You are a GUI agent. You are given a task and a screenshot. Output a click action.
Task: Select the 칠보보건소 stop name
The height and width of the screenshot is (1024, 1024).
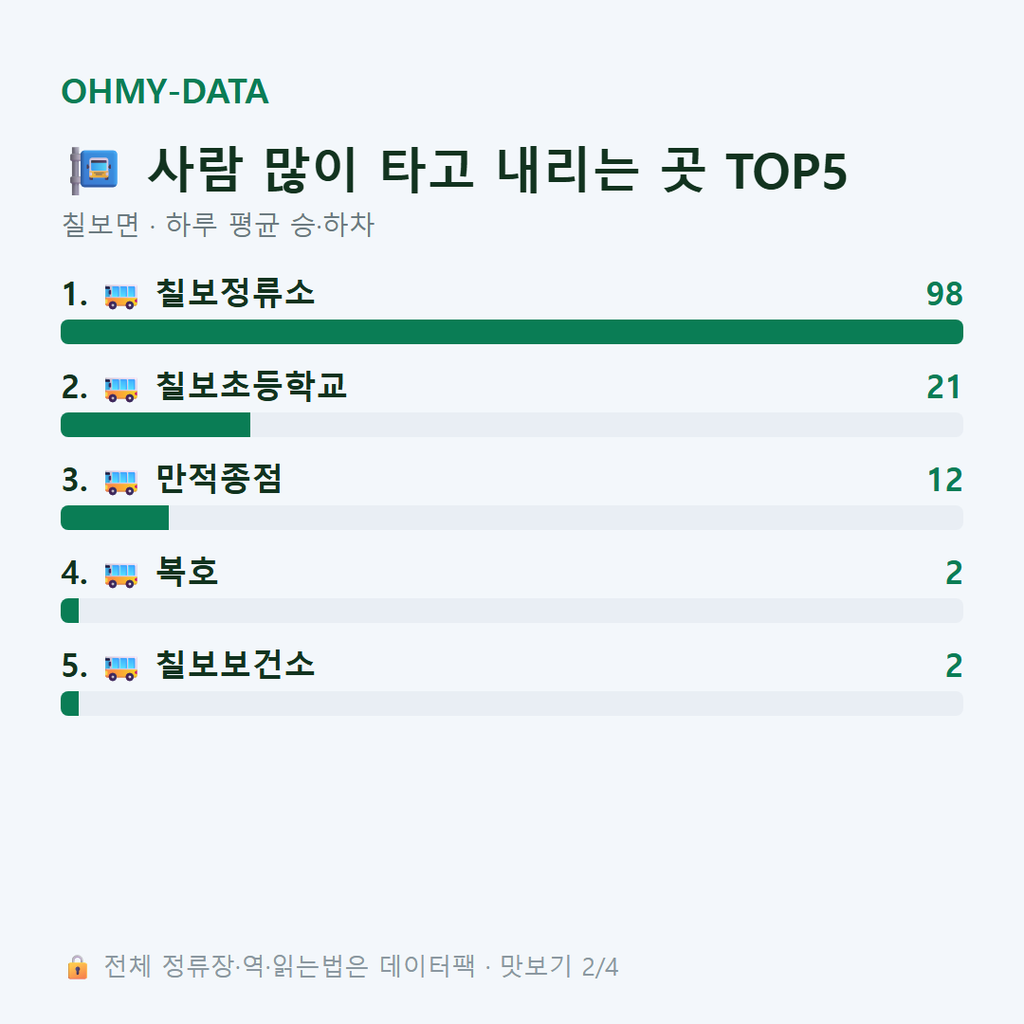[x=235, y=664]
